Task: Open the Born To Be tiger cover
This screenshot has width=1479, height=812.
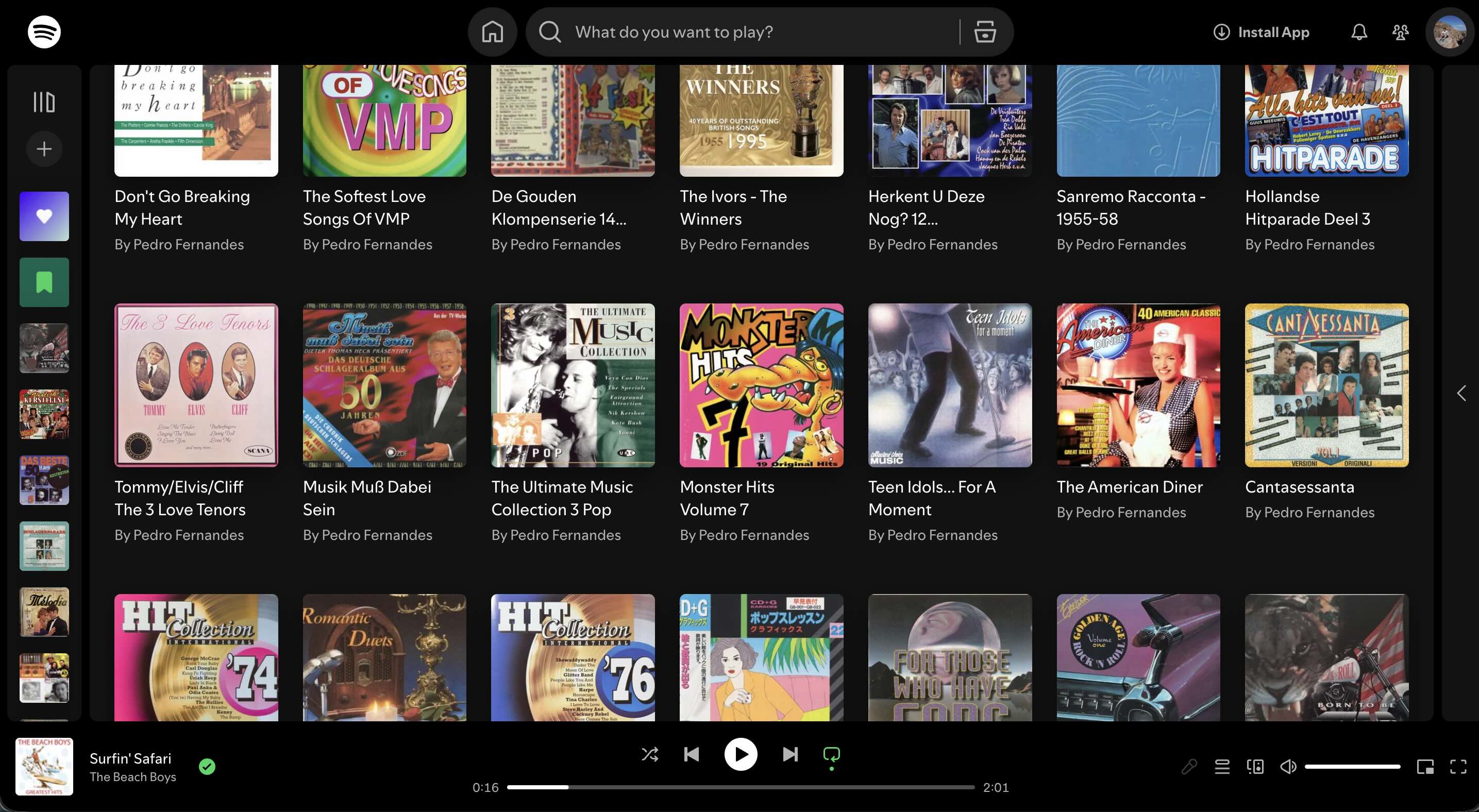Action: point(1326,657)
